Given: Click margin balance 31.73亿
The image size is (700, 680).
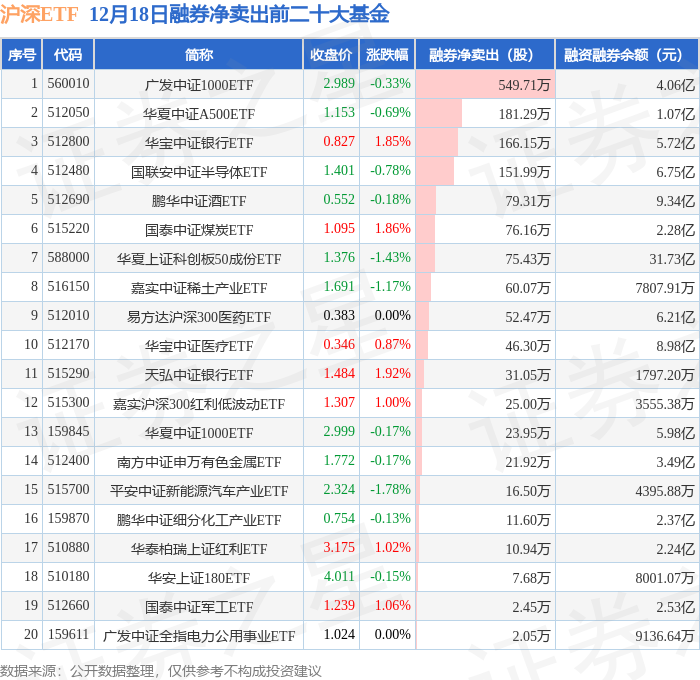Looking at the screenshot, I should (x=672, y=259).
